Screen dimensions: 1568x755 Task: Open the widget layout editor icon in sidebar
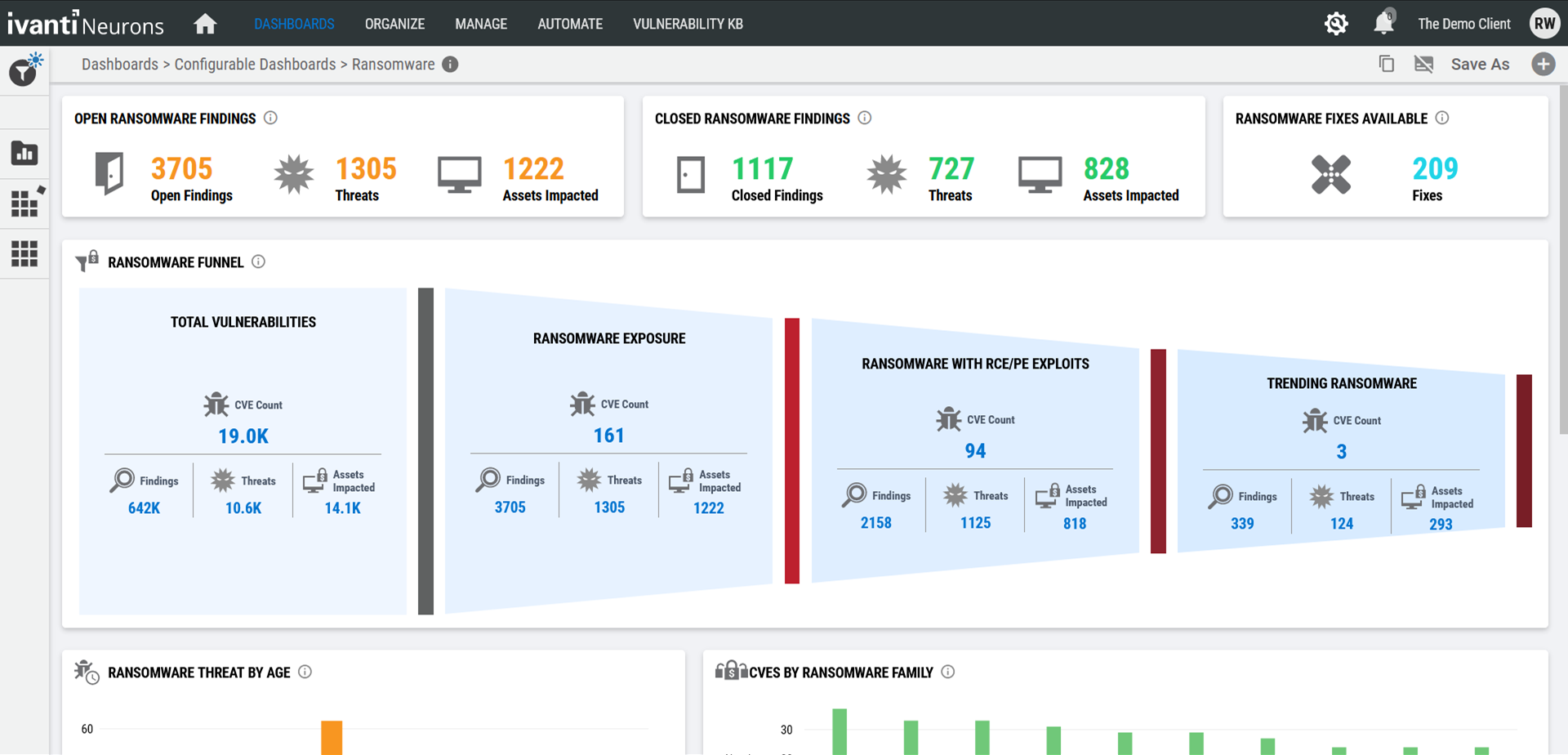[x=24, y=203]
